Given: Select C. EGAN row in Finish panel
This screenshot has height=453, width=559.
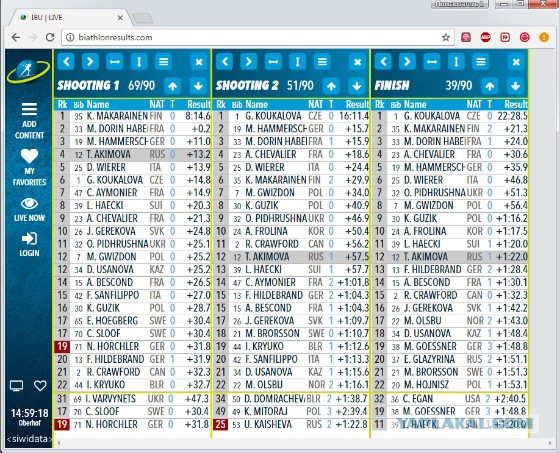Looking at the screenshot, I should click(450, 399).
